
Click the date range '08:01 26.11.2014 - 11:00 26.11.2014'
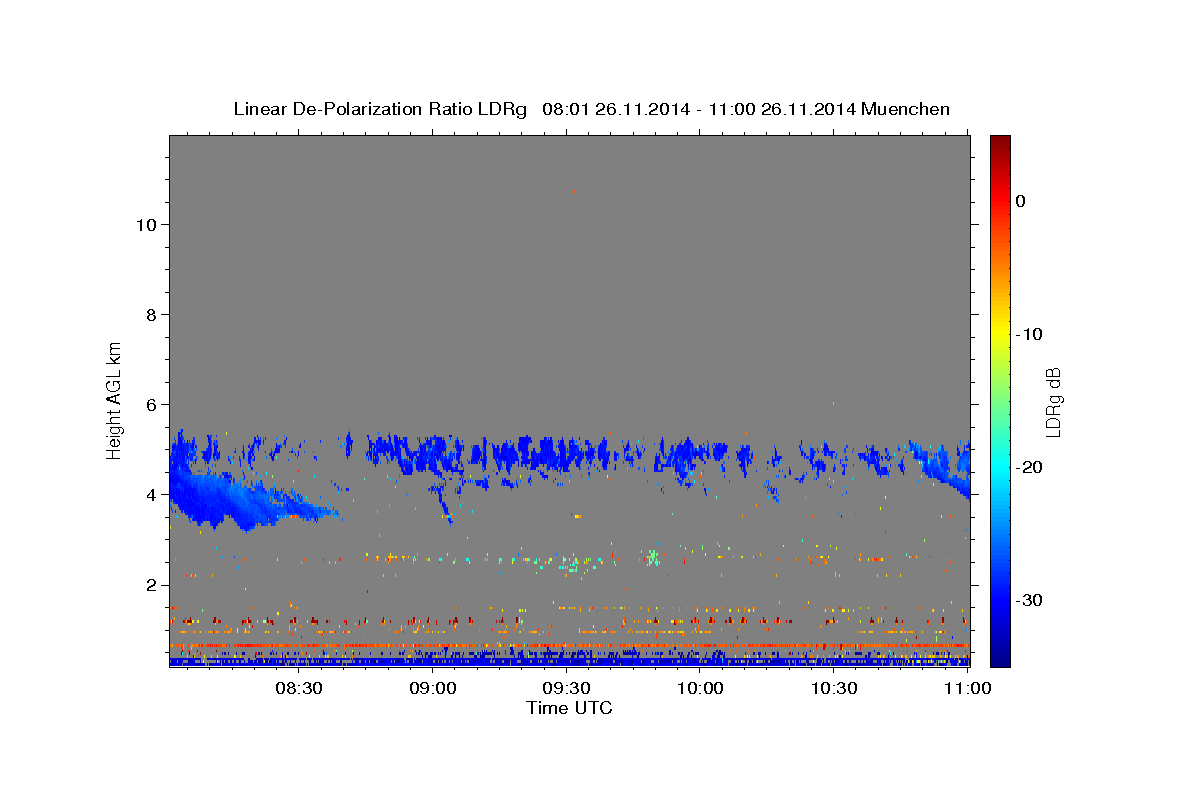699,109
